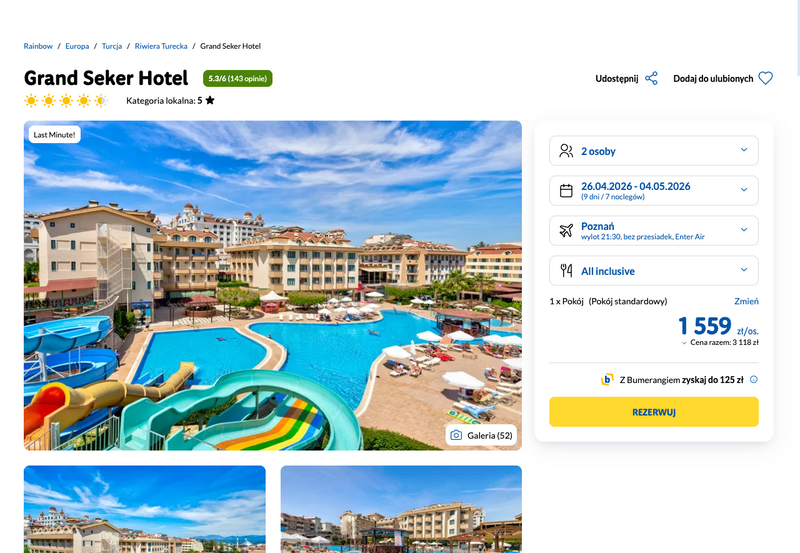Click the yellow REZERWUJ button

point(654,412)
